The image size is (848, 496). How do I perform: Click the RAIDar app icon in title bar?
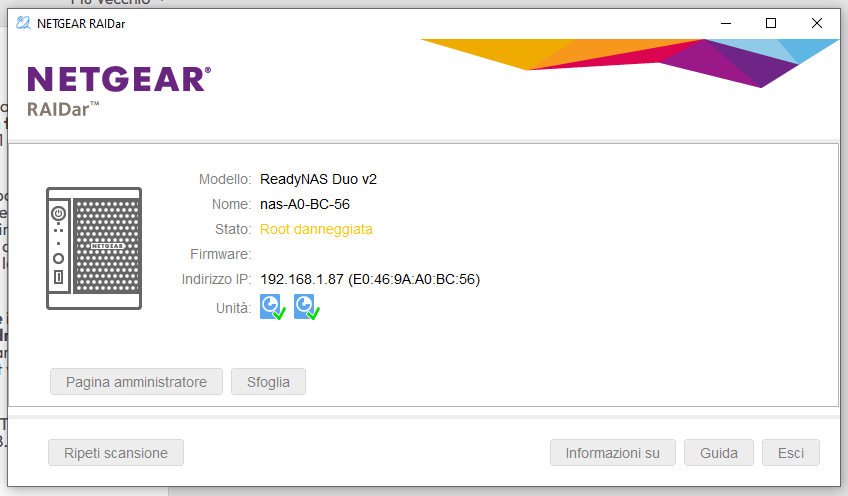pyautogui.click(x=23, y=23)
